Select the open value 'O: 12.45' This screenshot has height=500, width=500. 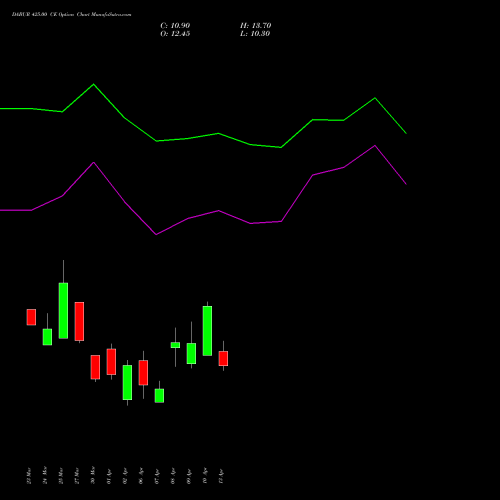175,34
